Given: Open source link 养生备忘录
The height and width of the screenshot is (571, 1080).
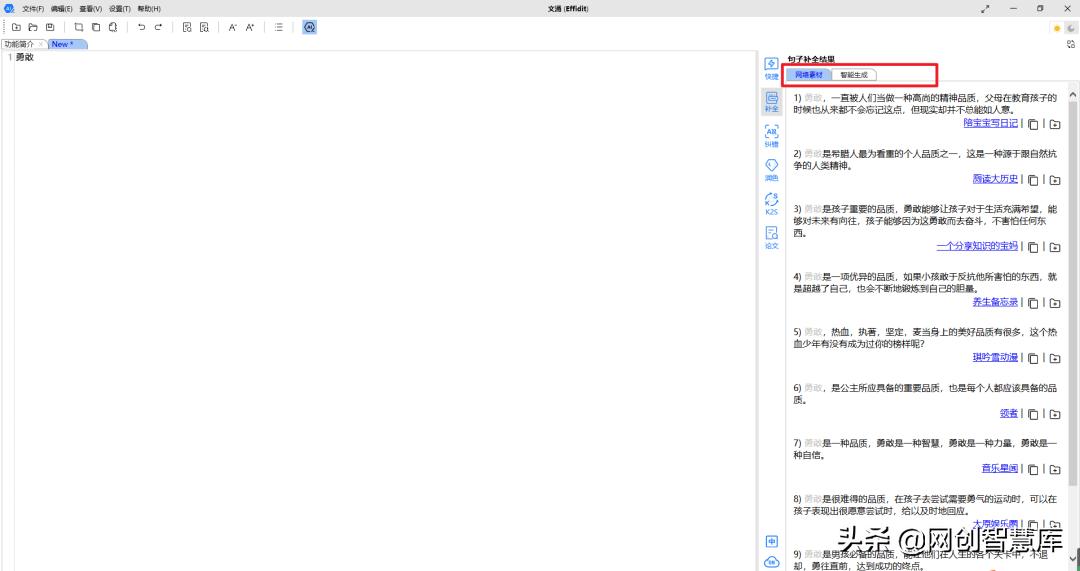Looking at the screenshot, I should pos(995,302).
